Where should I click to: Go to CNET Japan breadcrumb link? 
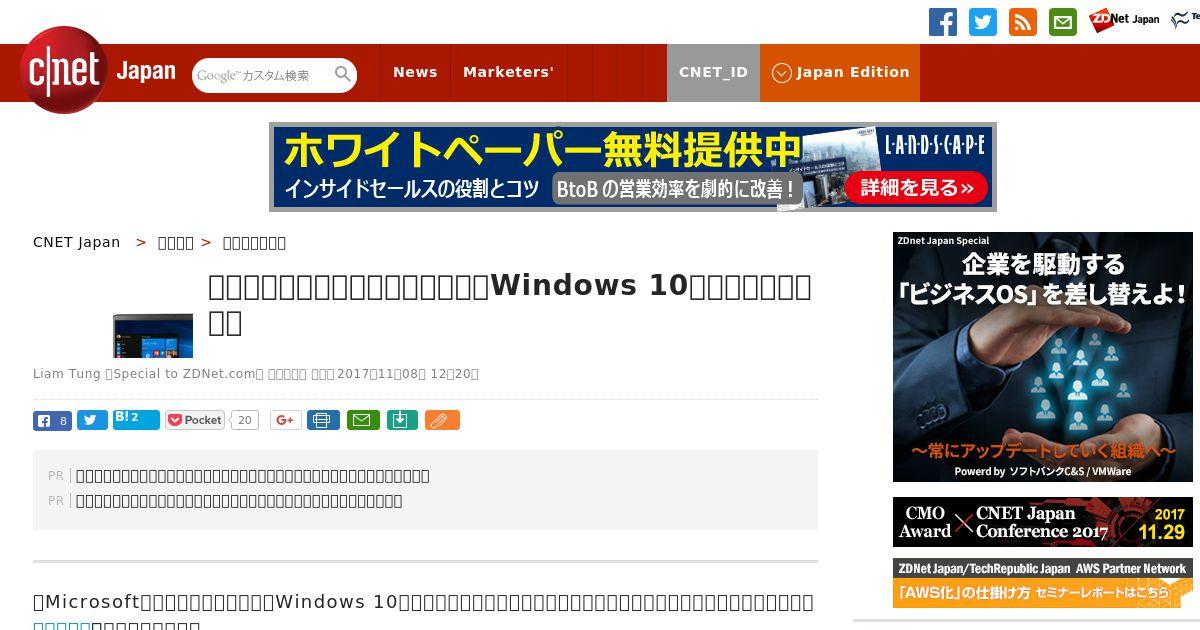point(76,242)
